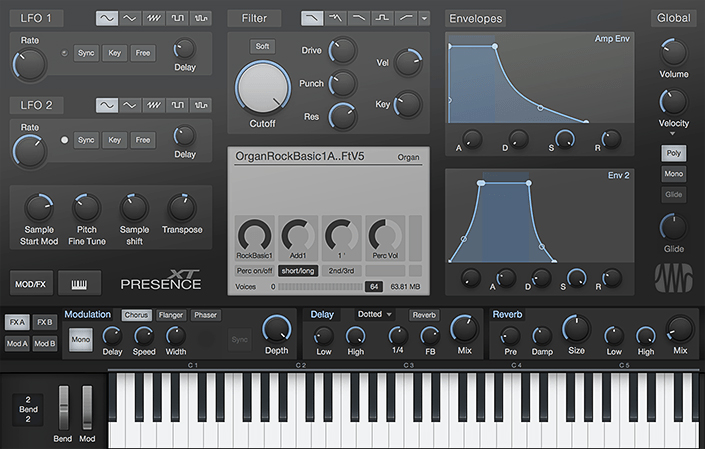Switch to the Mod B tab
705x449 pixels.
(45, 343)
